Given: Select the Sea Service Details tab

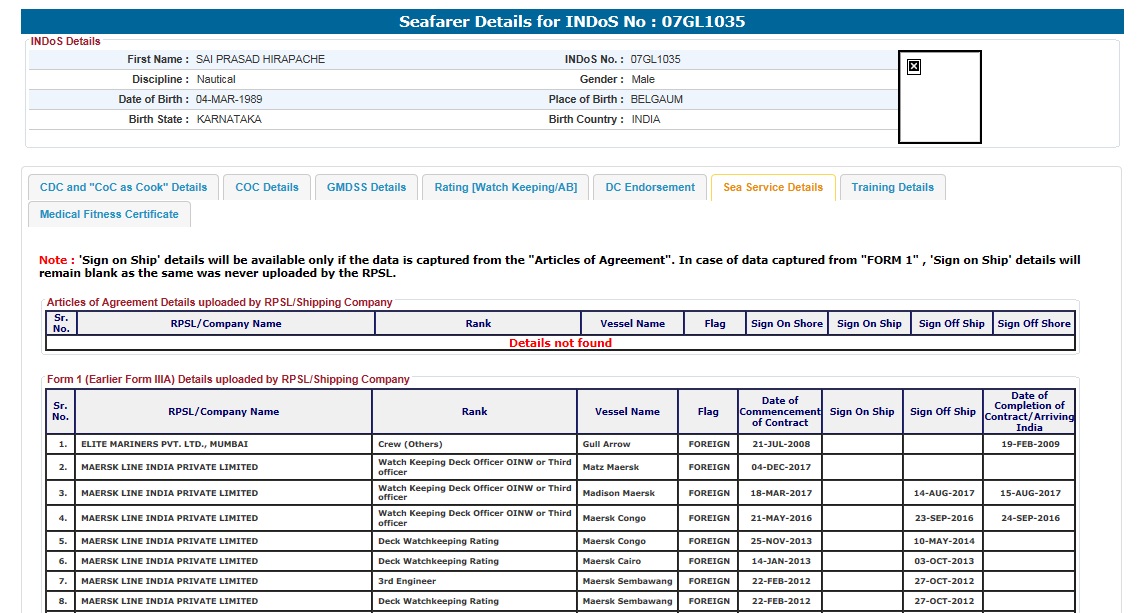Looking at the screenshot, I should tap(772, 187).
